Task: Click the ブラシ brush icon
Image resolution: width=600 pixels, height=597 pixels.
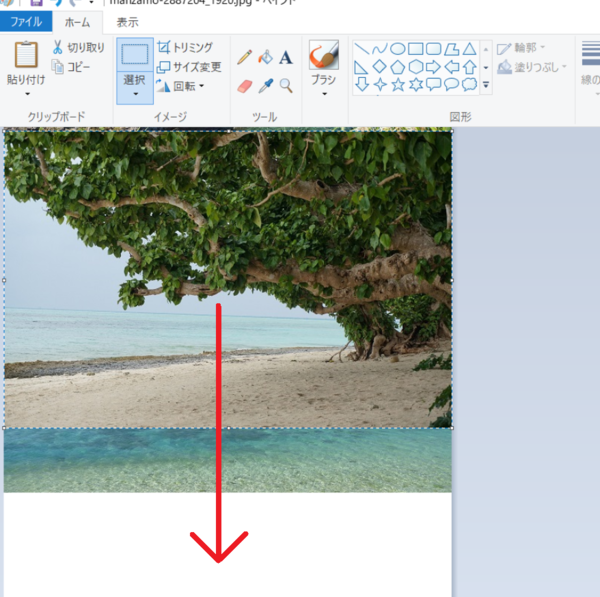Action: (x=324, y=55)
